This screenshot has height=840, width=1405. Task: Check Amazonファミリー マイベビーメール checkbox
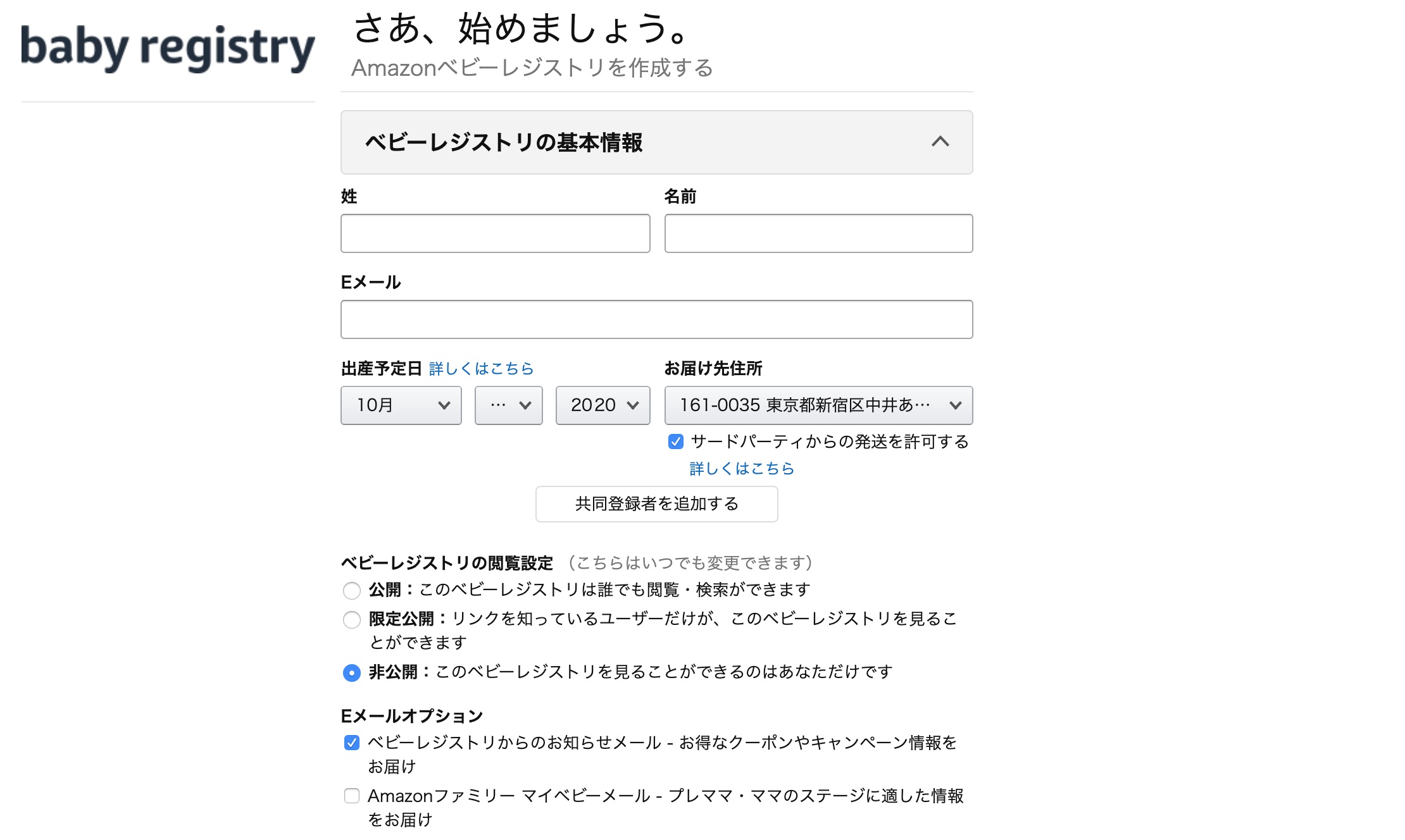(352, 796)
